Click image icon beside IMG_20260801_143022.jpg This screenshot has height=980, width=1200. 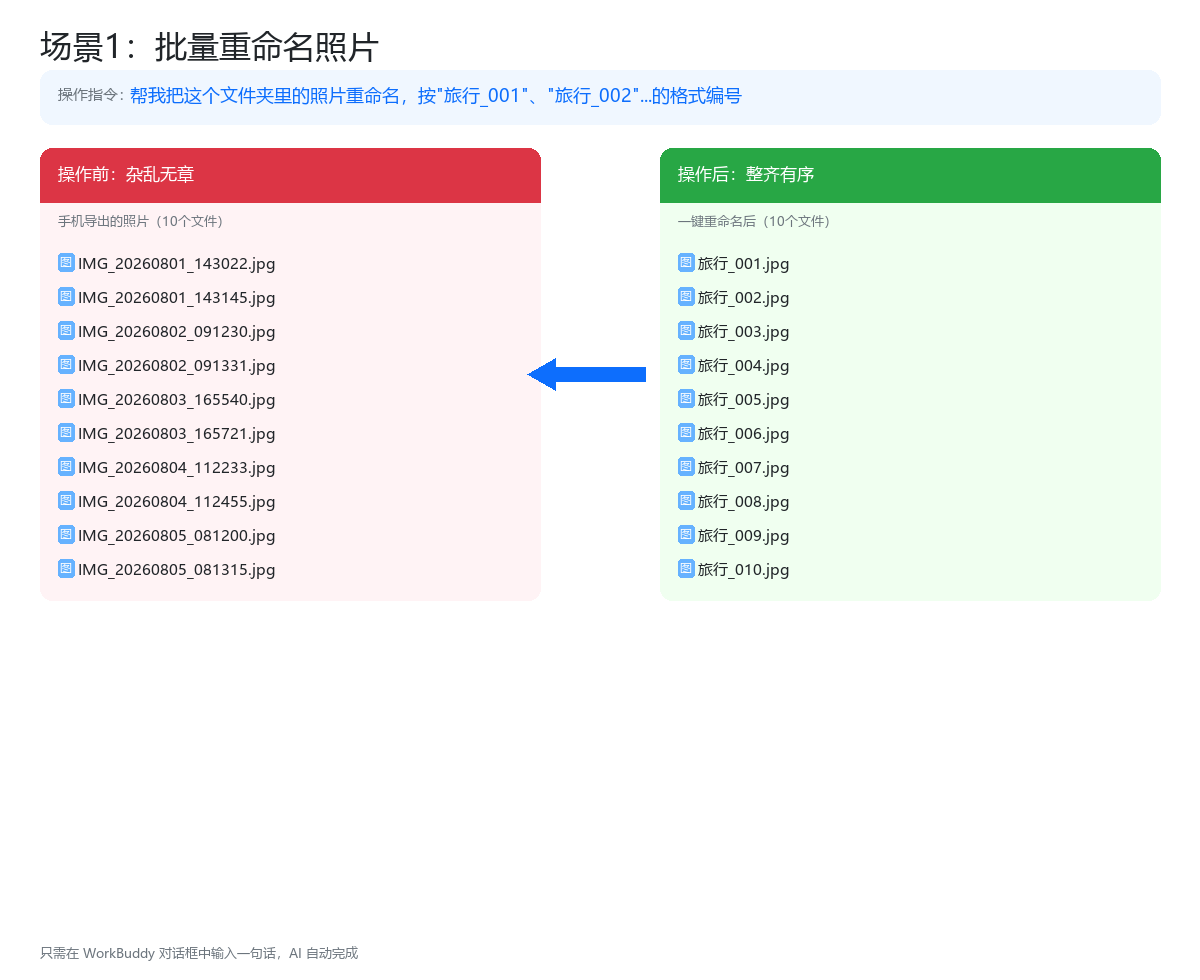tap(66, 262)
